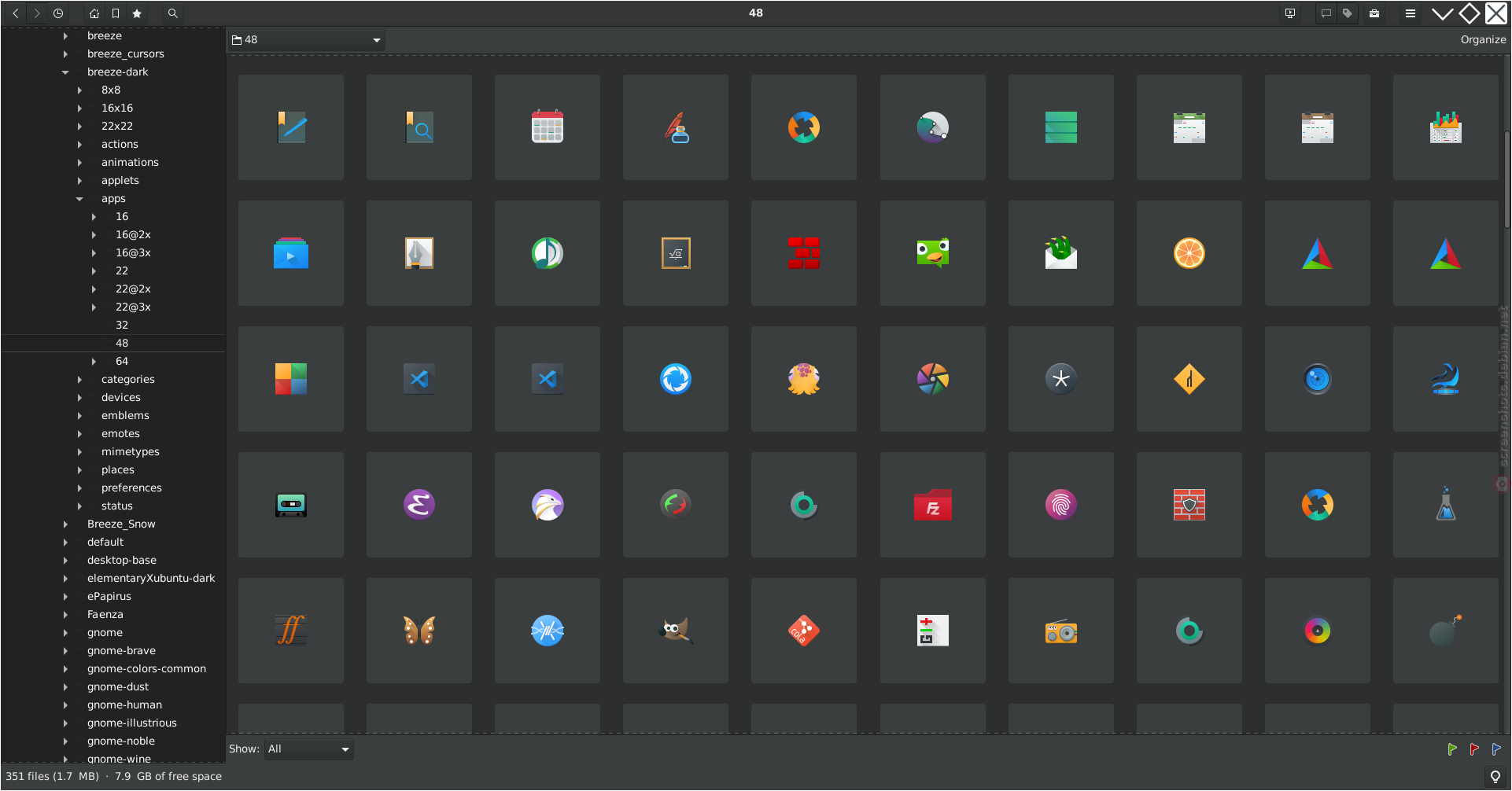Open the toolbox tools menu
This screenshot has width=1512, height=791.
coord(1374,13)
